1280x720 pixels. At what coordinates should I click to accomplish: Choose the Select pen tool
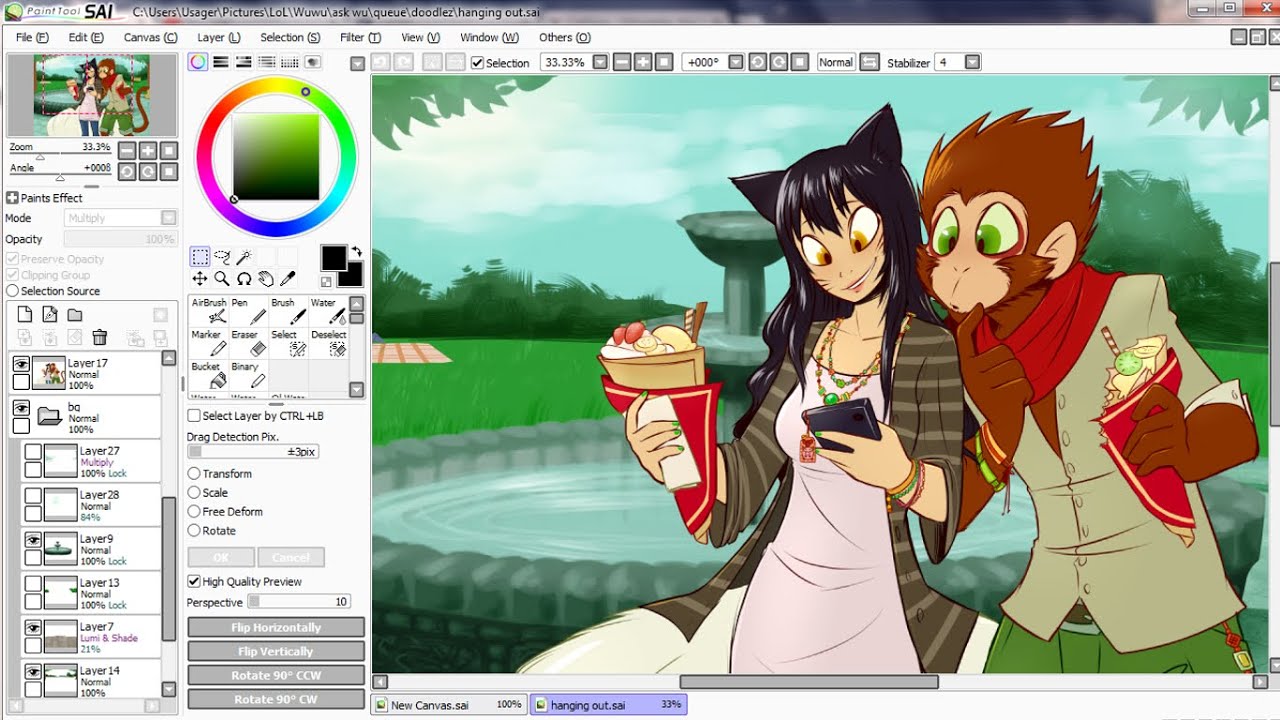288,342
